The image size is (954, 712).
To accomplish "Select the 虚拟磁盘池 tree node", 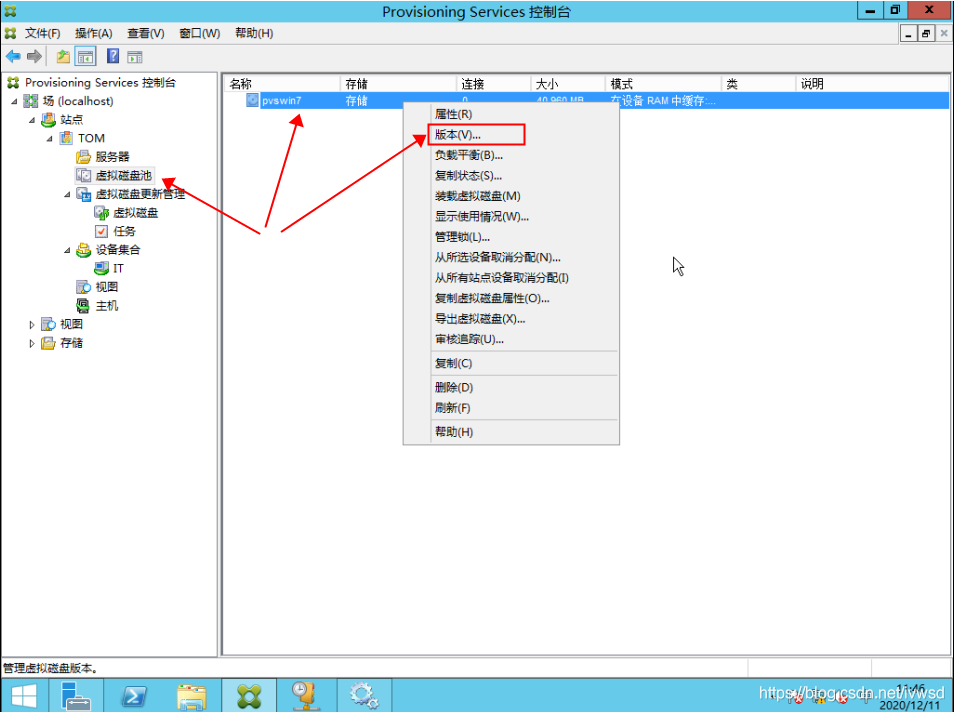I will (x=123, y=175).
